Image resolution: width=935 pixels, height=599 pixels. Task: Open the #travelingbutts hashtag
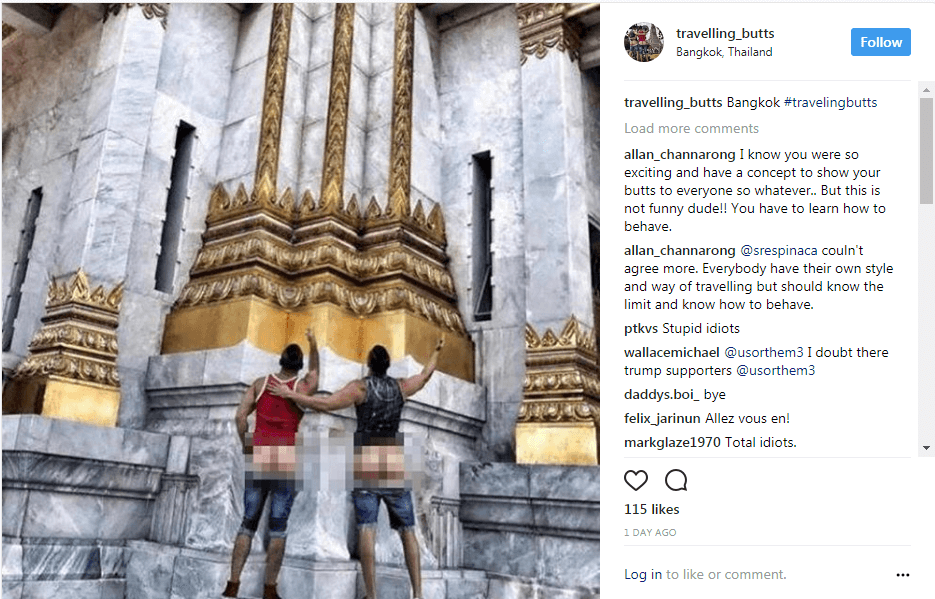[x=830, y=102]
